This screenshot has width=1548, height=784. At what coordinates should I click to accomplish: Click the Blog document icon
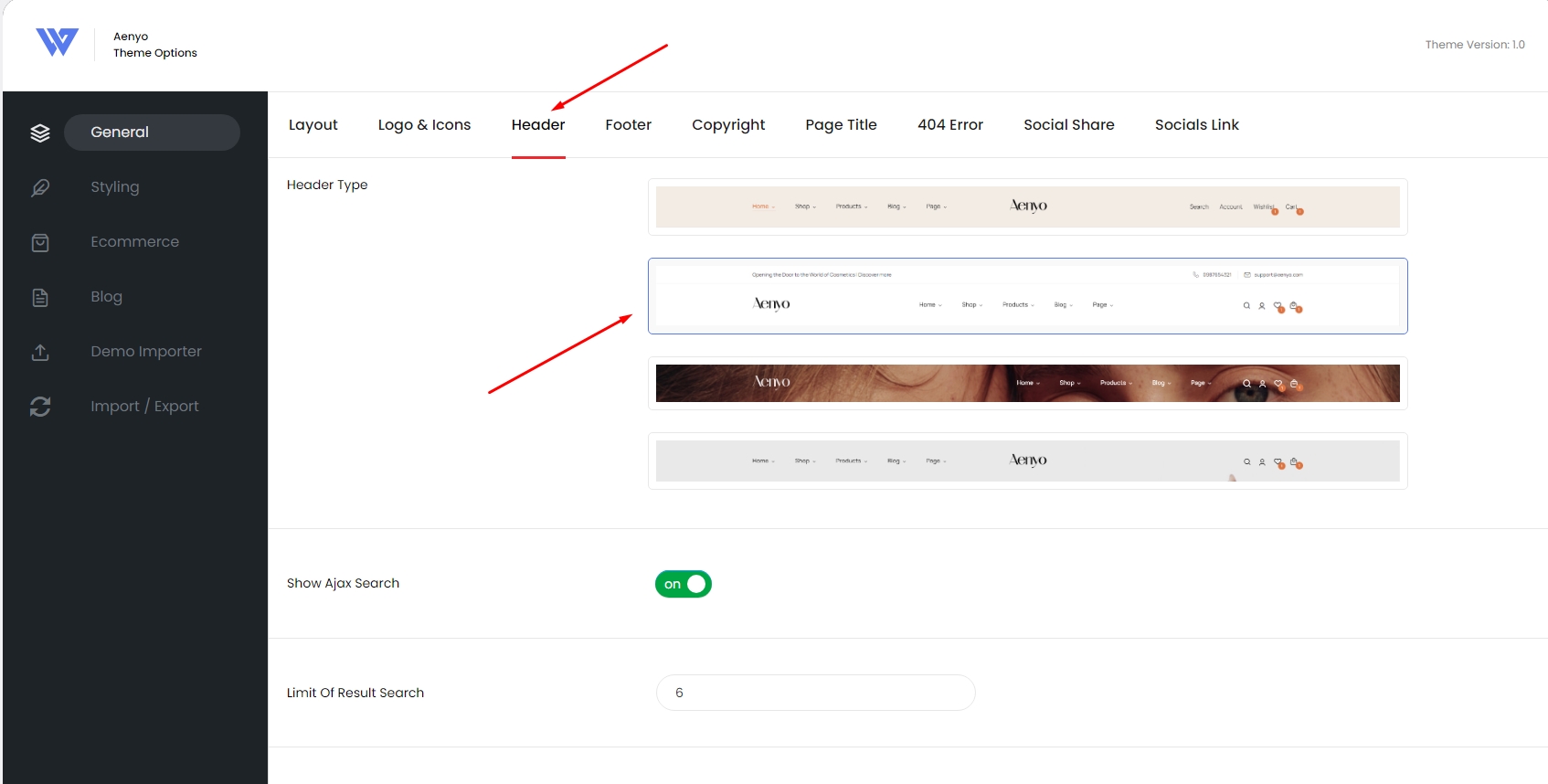click(x=40, y=297)
